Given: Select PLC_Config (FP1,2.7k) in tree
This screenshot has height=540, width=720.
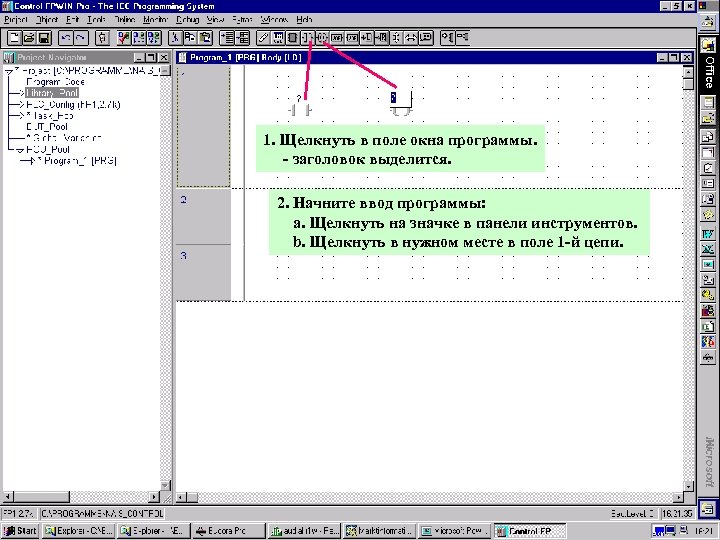Looking at the screenshot, I should pyautogui.click(x=73, y=105).
